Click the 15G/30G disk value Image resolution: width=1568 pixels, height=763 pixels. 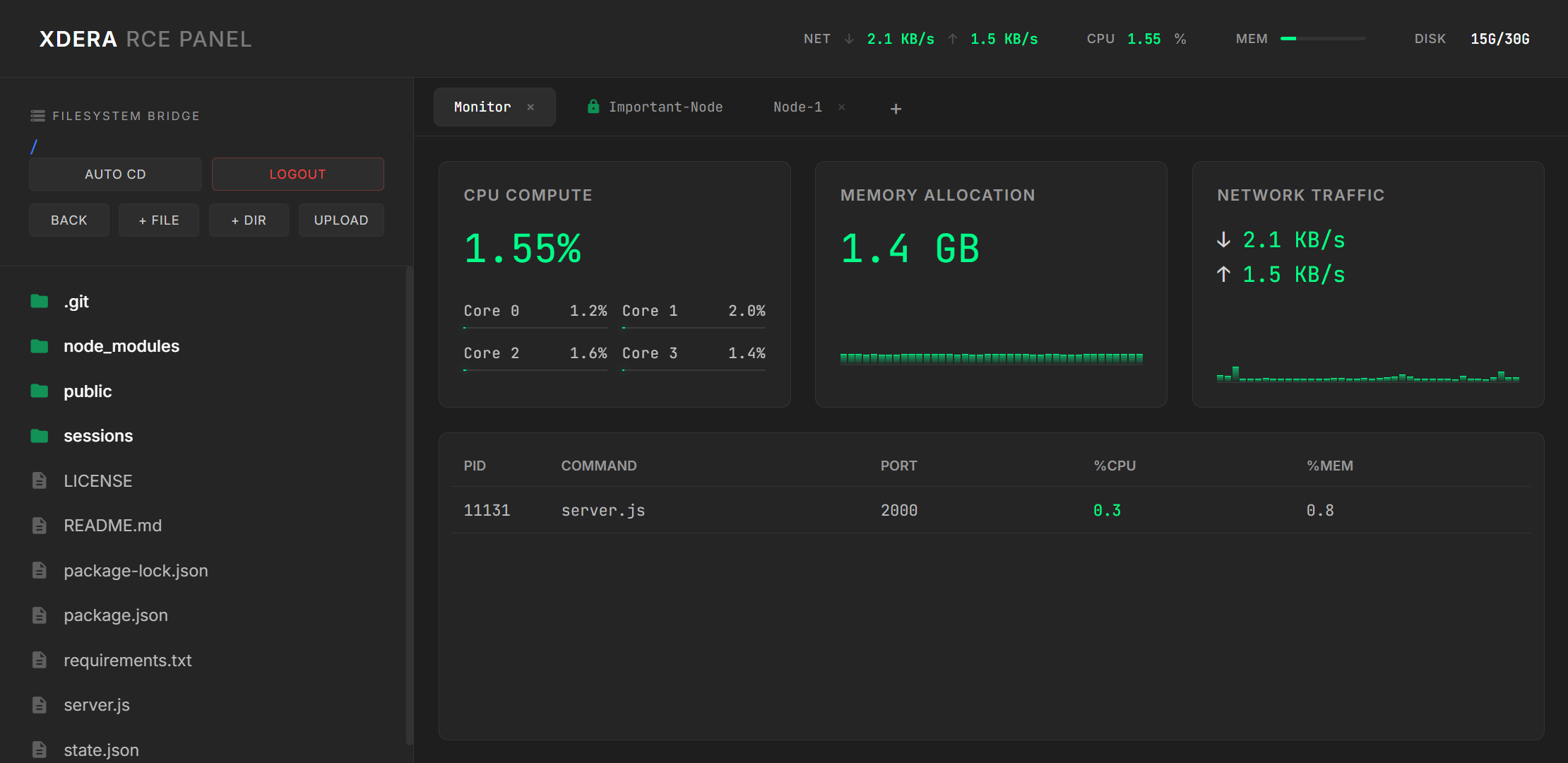point(1500,39)
